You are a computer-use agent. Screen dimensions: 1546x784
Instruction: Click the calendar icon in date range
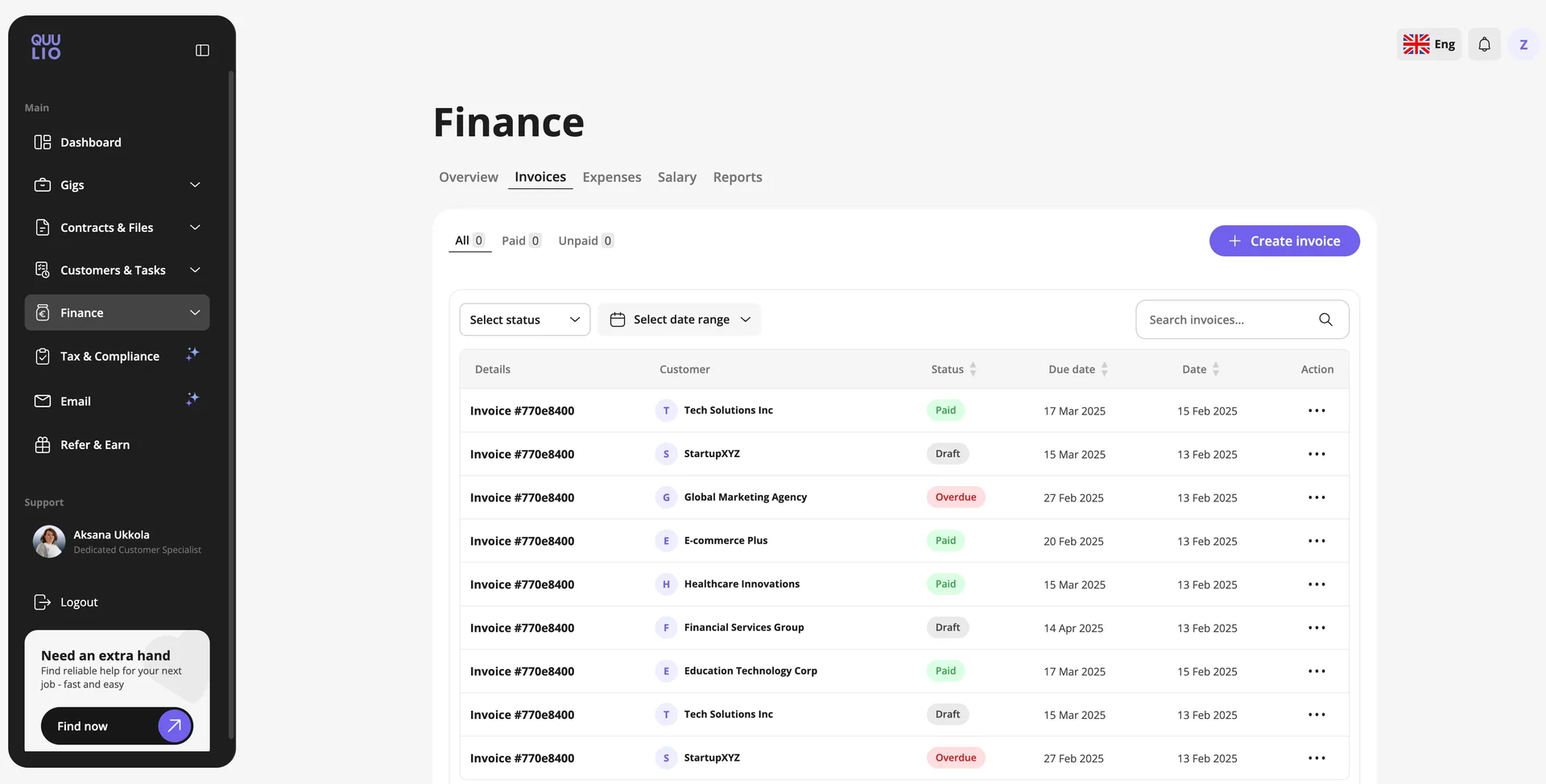point(618,320)
